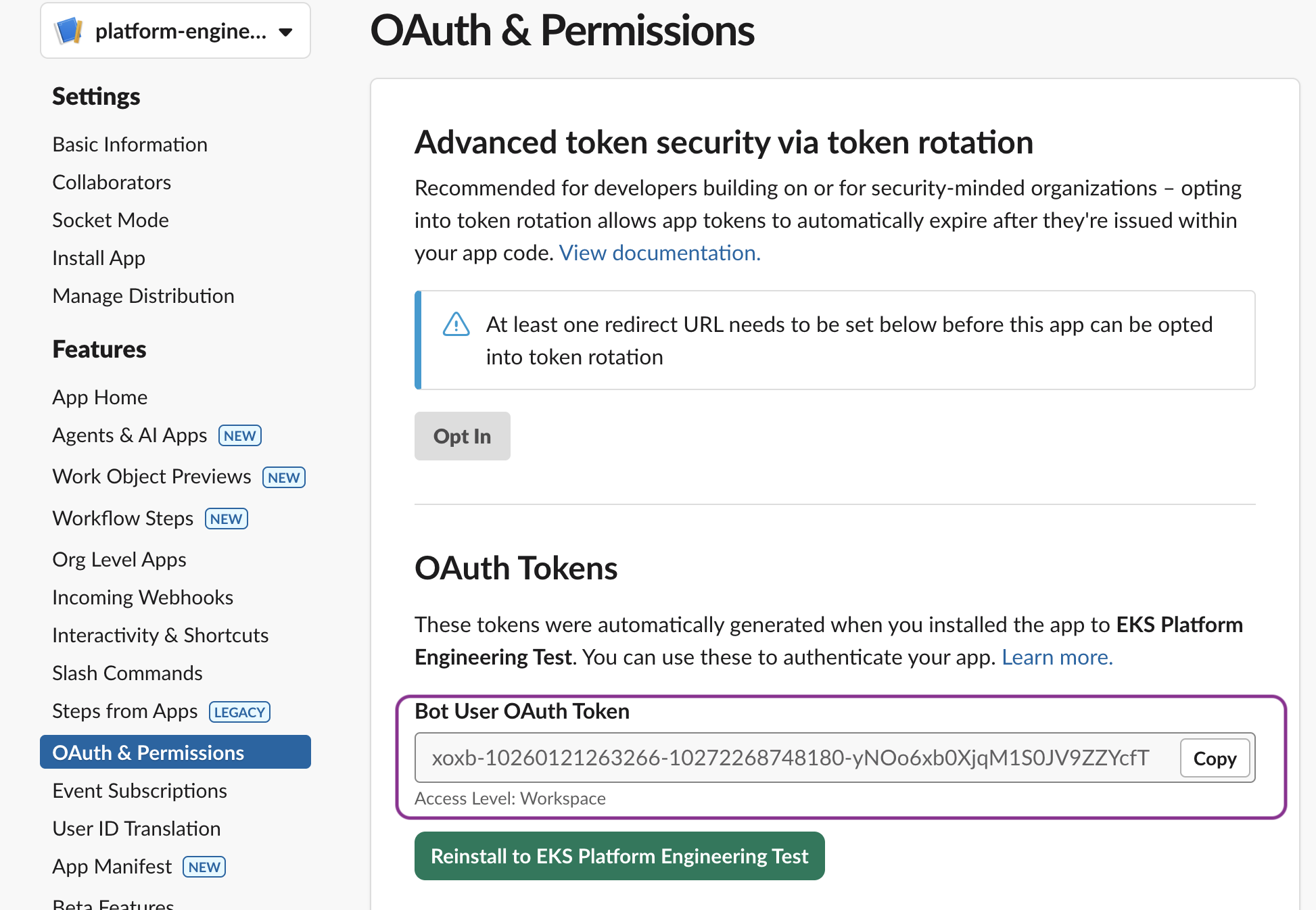Open the workspace app switcher dropdown
Viewport: 1316px width, 910px height.
(287, 30)
